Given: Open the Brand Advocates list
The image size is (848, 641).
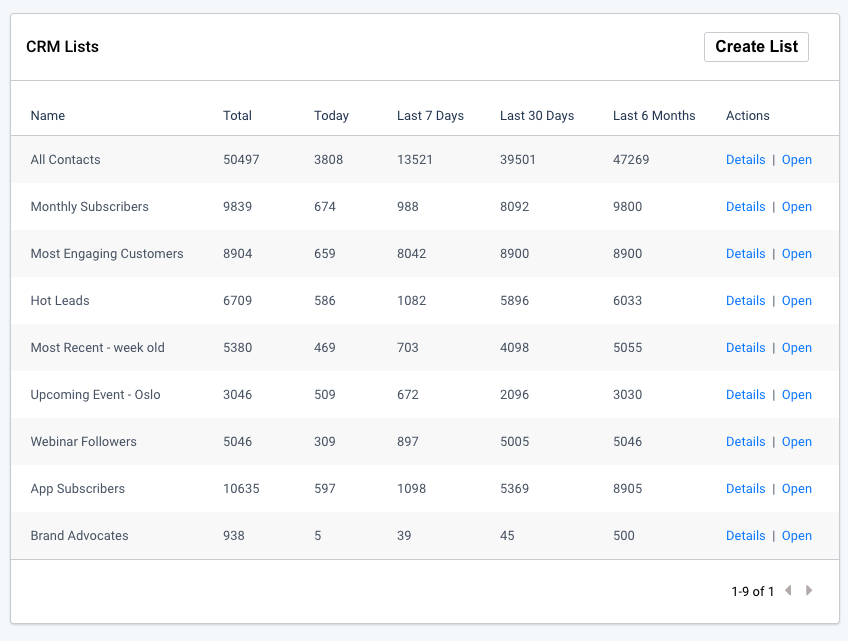Looking at the screenshot, I should tap(797, 535).
